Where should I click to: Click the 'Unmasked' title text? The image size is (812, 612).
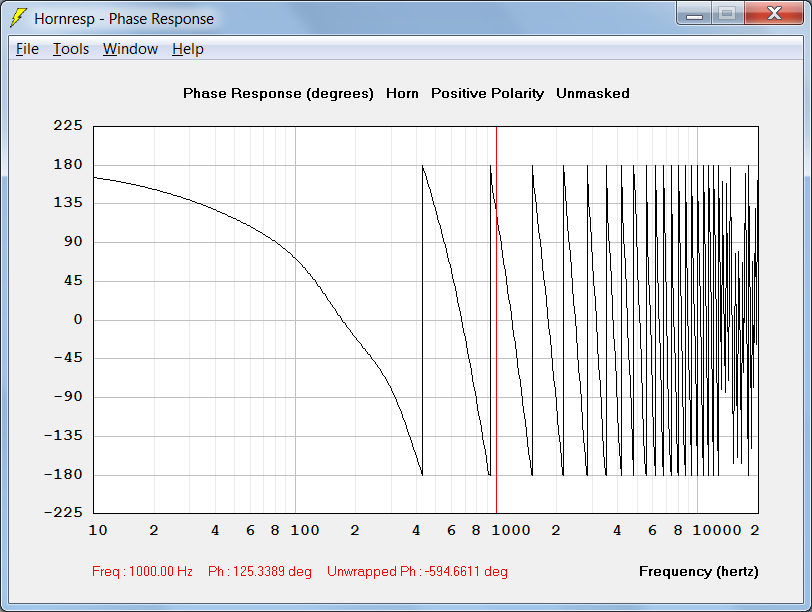pyautogui.click(x=593, y=94)
